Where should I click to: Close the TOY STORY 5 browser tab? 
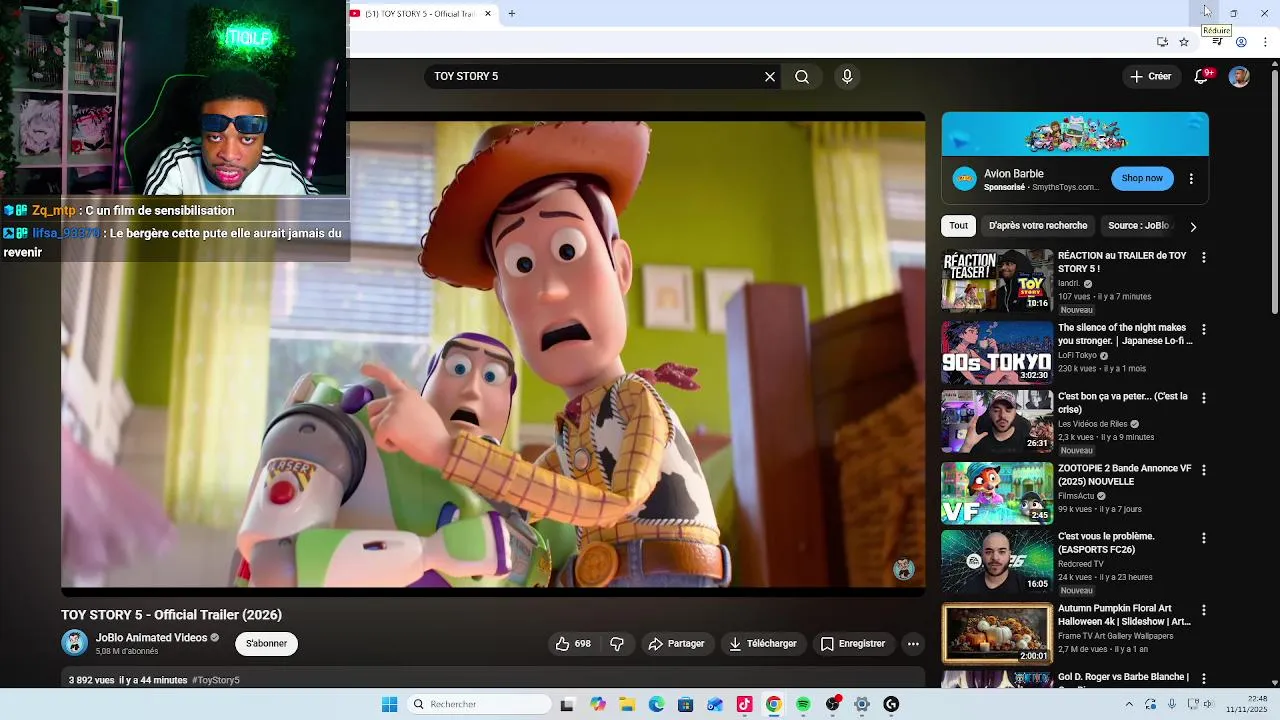(488, 14)
